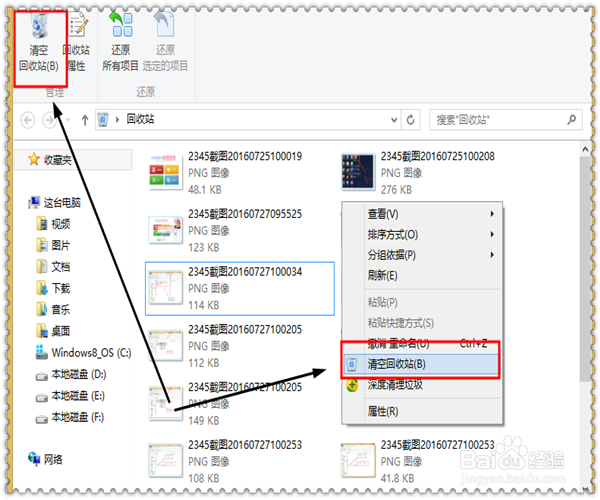Select thumbnail of 2345截图20160725100019
This screenshot has width=600, height=500.
pos(165,172)
